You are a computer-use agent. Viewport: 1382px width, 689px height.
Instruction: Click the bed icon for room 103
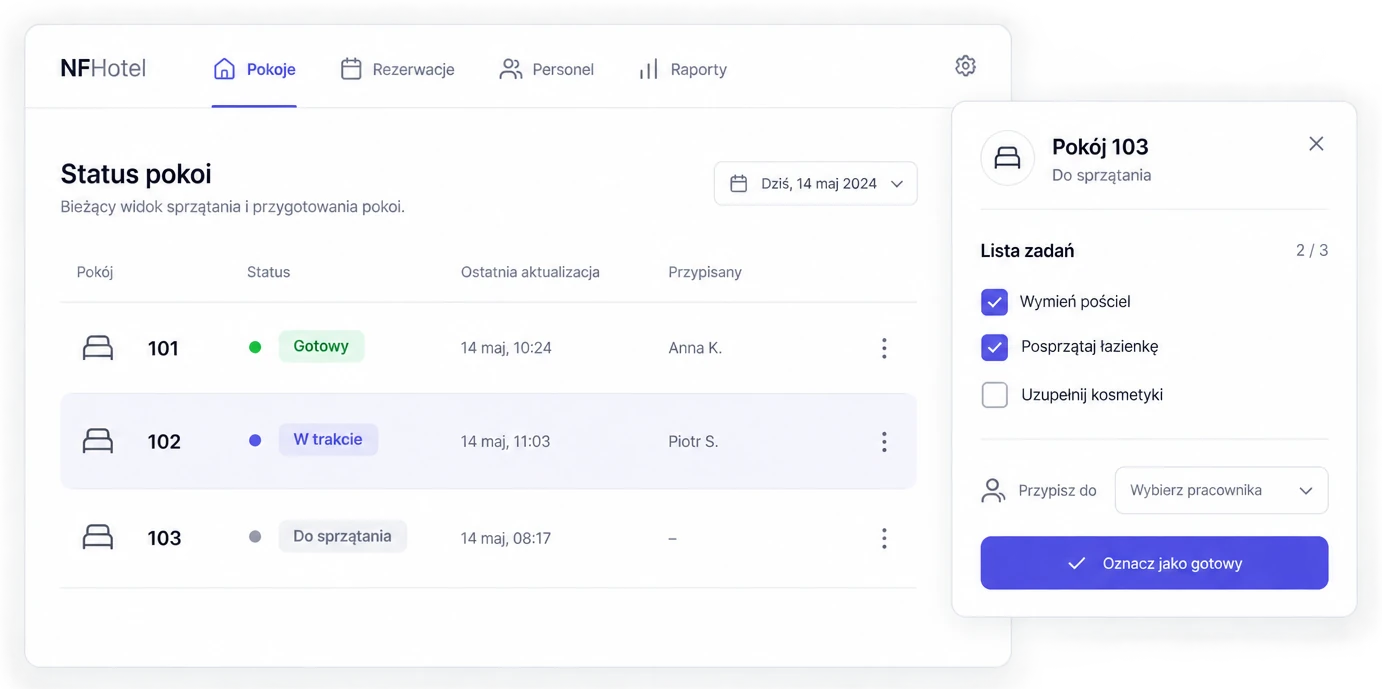click(x=98, y=538)
